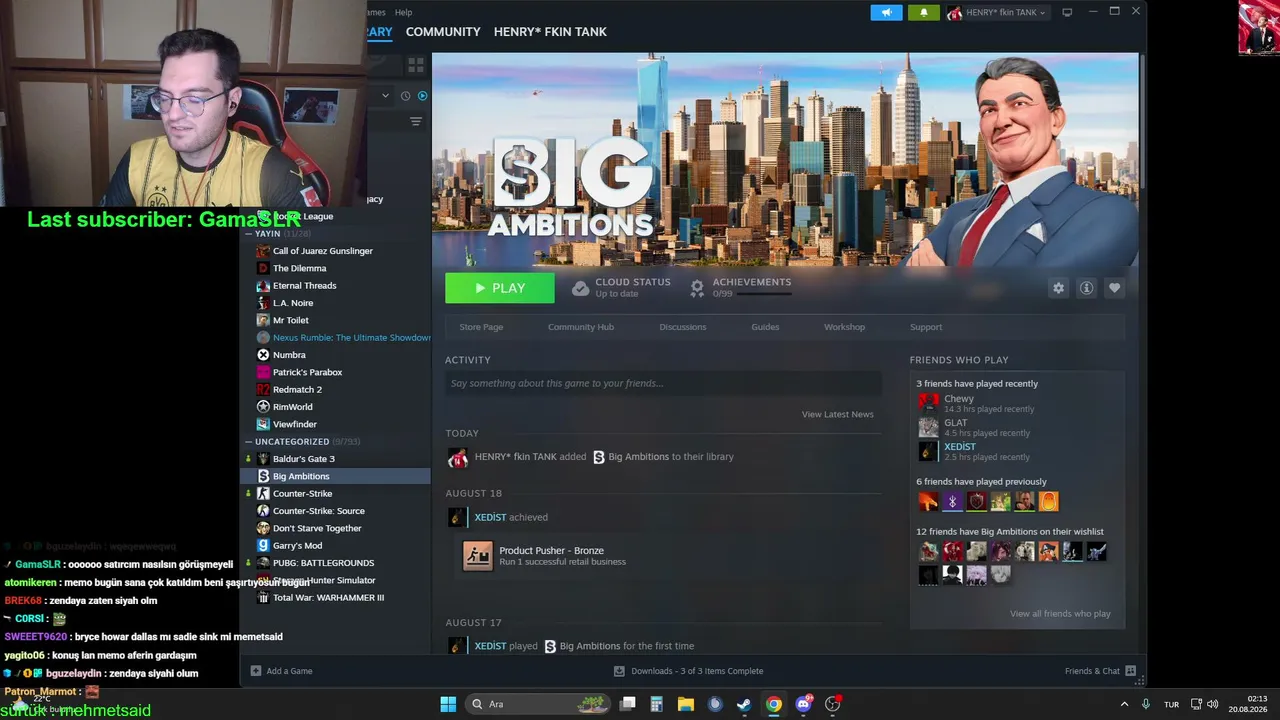Go to the COMMUNITY tab
The width and height of the screenshot is (1280, 720).
coord(443,32)
